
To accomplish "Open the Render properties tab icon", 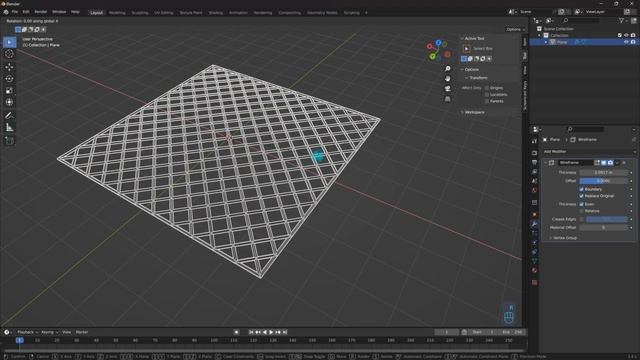I will point(534,153).
